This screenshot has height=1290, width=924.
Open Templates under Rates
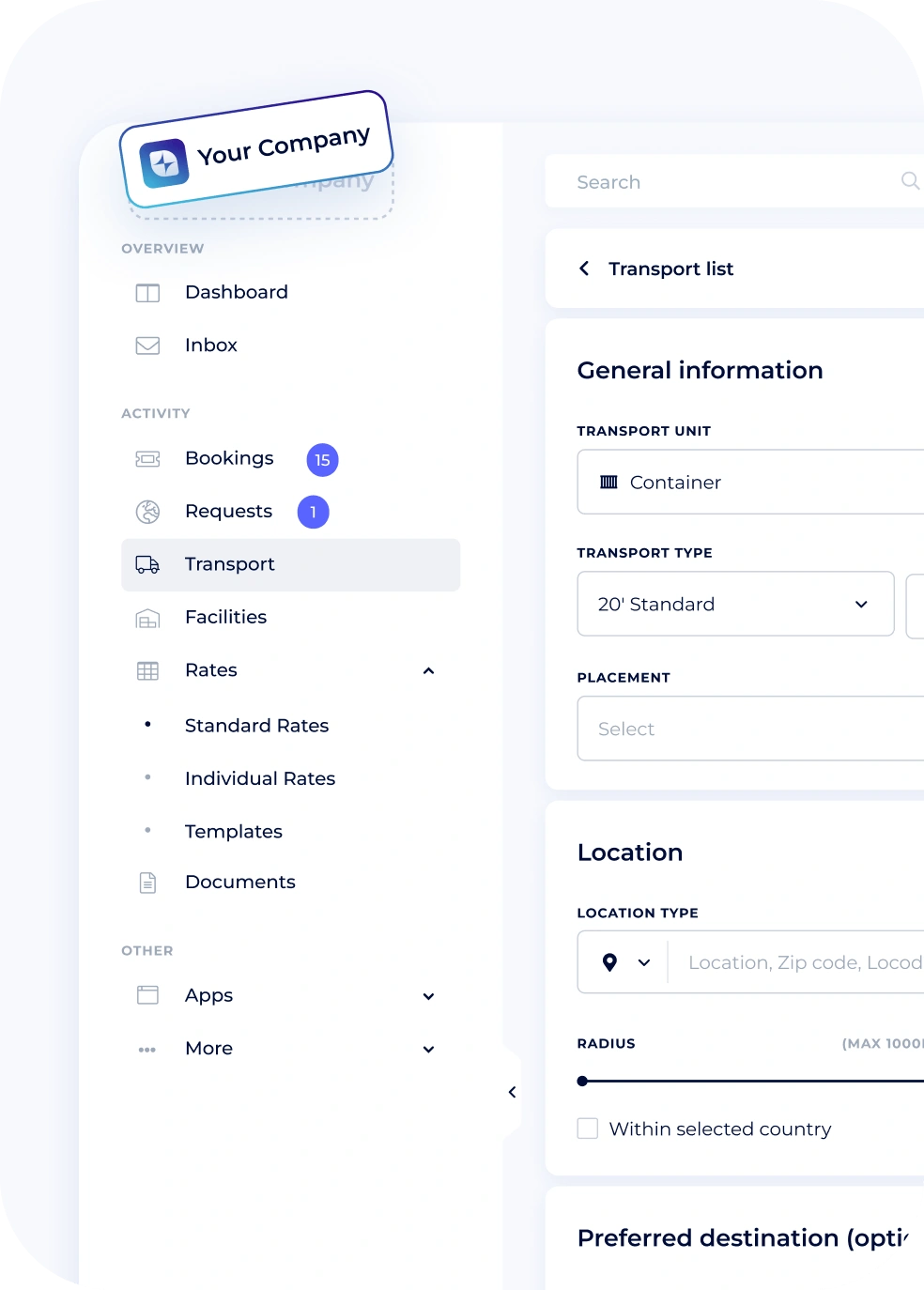point(234,832)
